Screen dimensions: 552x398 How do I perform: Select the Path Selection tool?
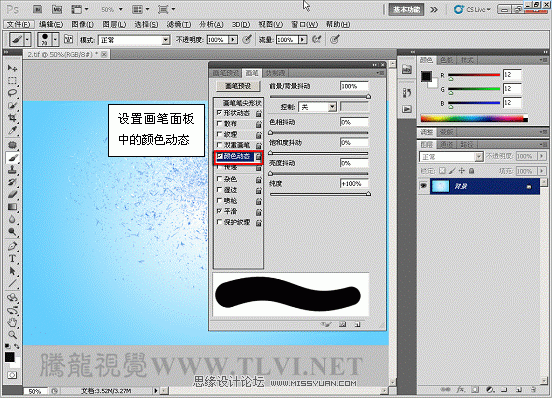point(12,271)
